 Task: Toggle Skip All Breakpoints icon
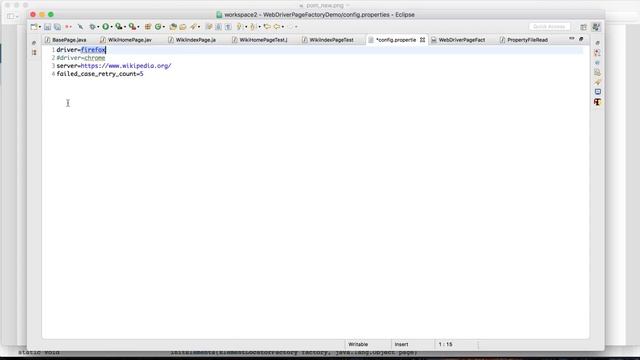[80, 27]
